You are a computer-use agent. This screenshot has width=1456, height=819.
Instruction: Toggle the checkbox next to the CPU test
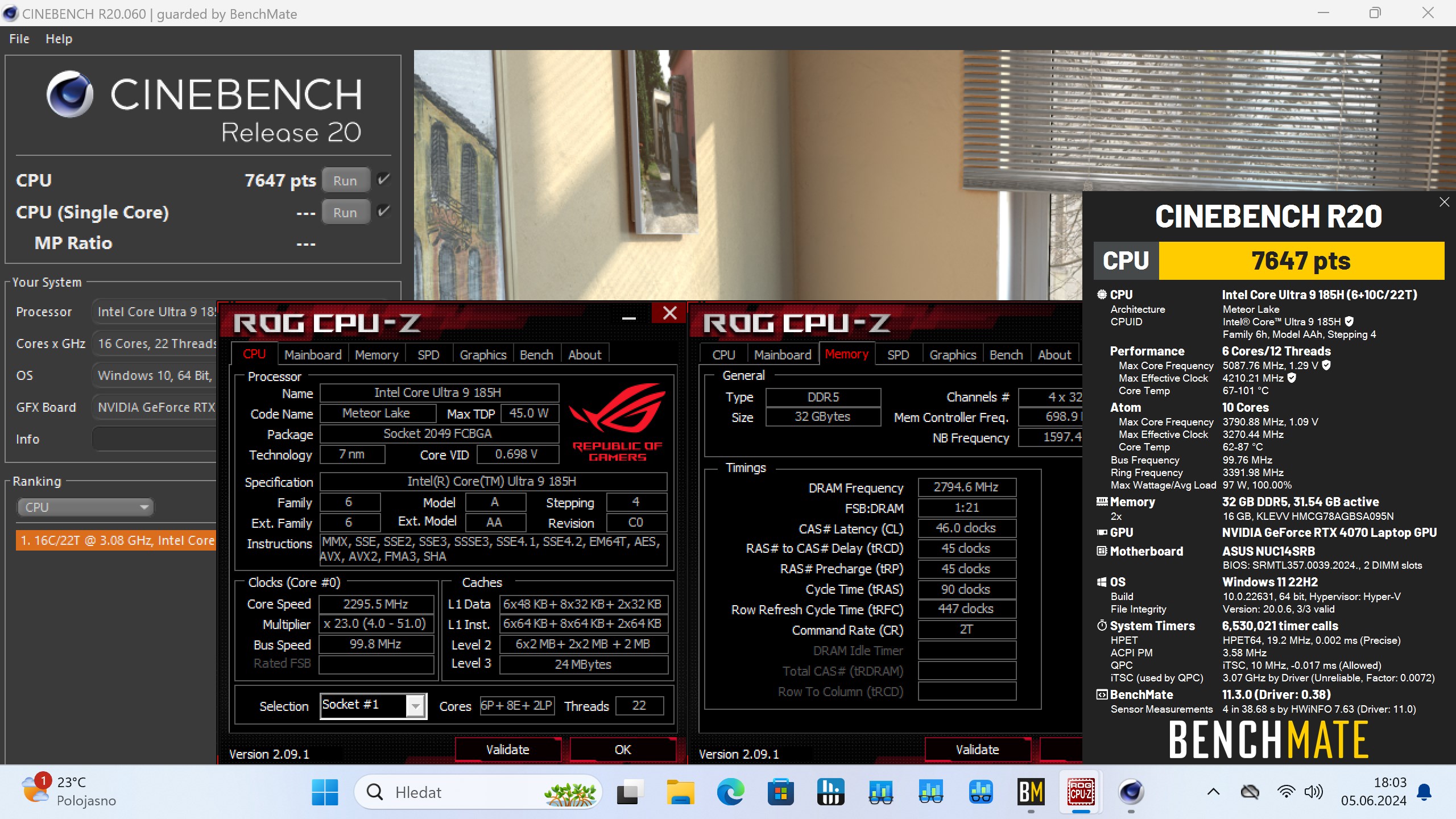[x=384, y=179]
